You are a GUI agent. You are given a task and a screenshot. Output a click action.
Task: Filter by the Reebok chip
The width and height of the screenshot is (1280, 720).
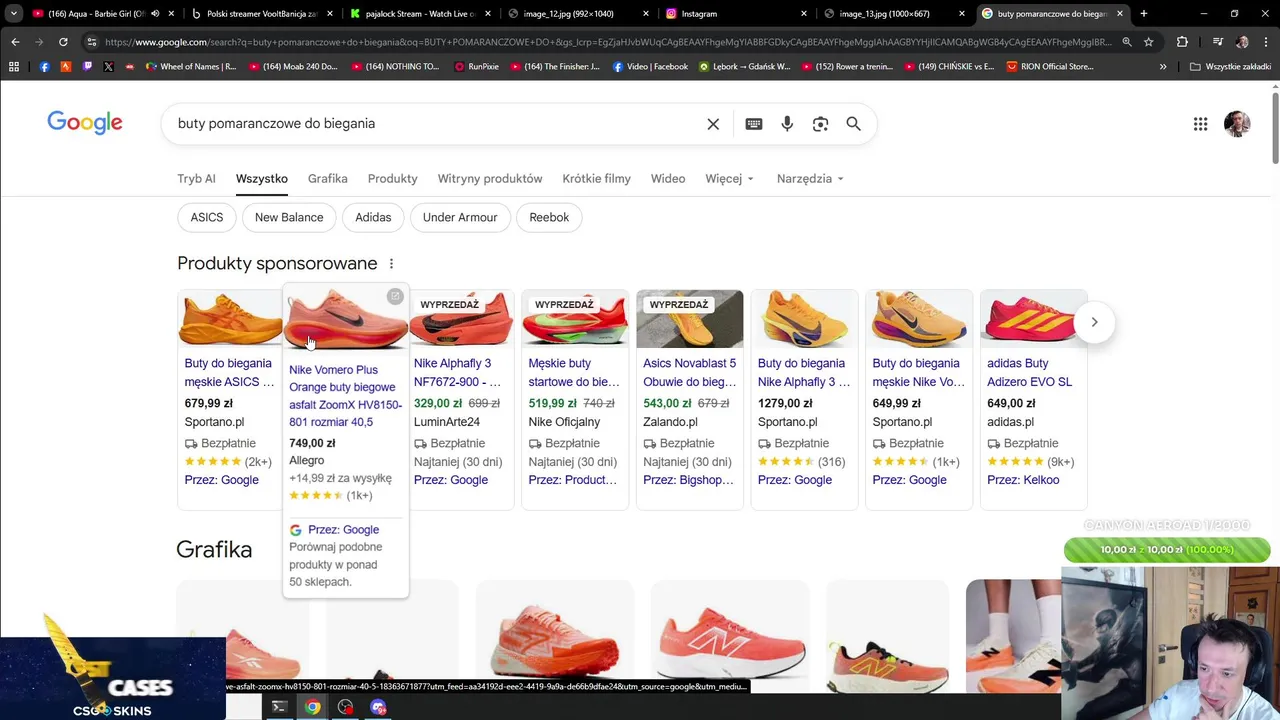[549, 217]
